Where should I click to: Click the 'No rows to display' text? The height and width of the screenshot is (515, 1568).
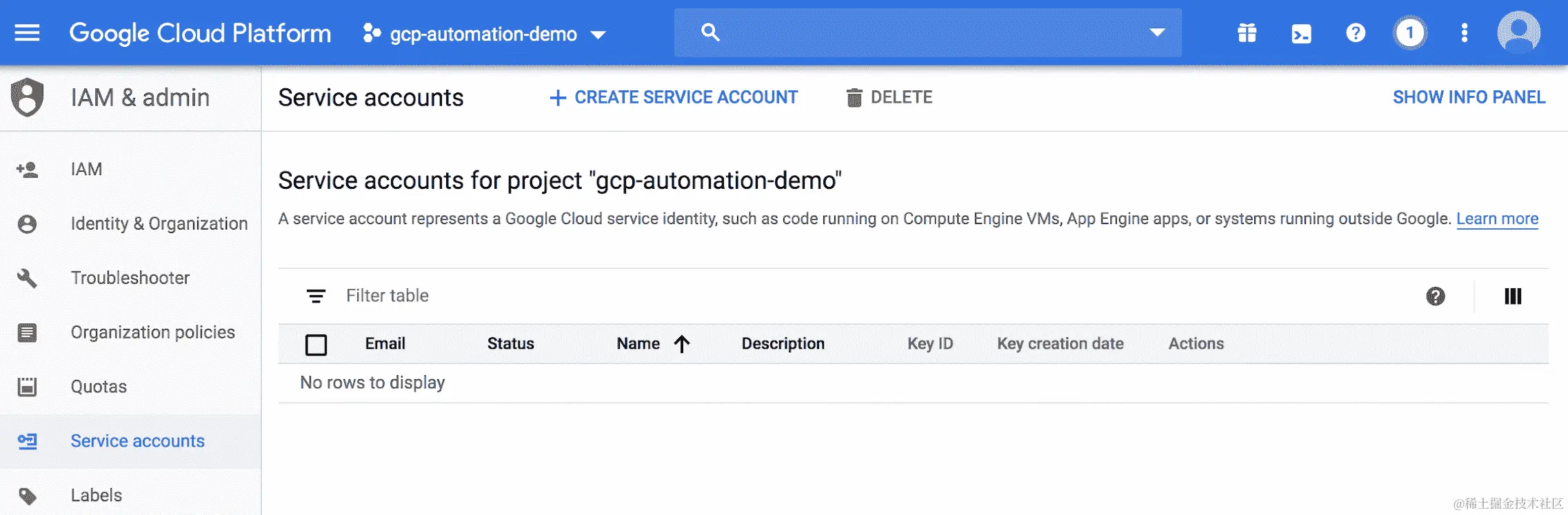pyautogui.click(x=372, y=383)
